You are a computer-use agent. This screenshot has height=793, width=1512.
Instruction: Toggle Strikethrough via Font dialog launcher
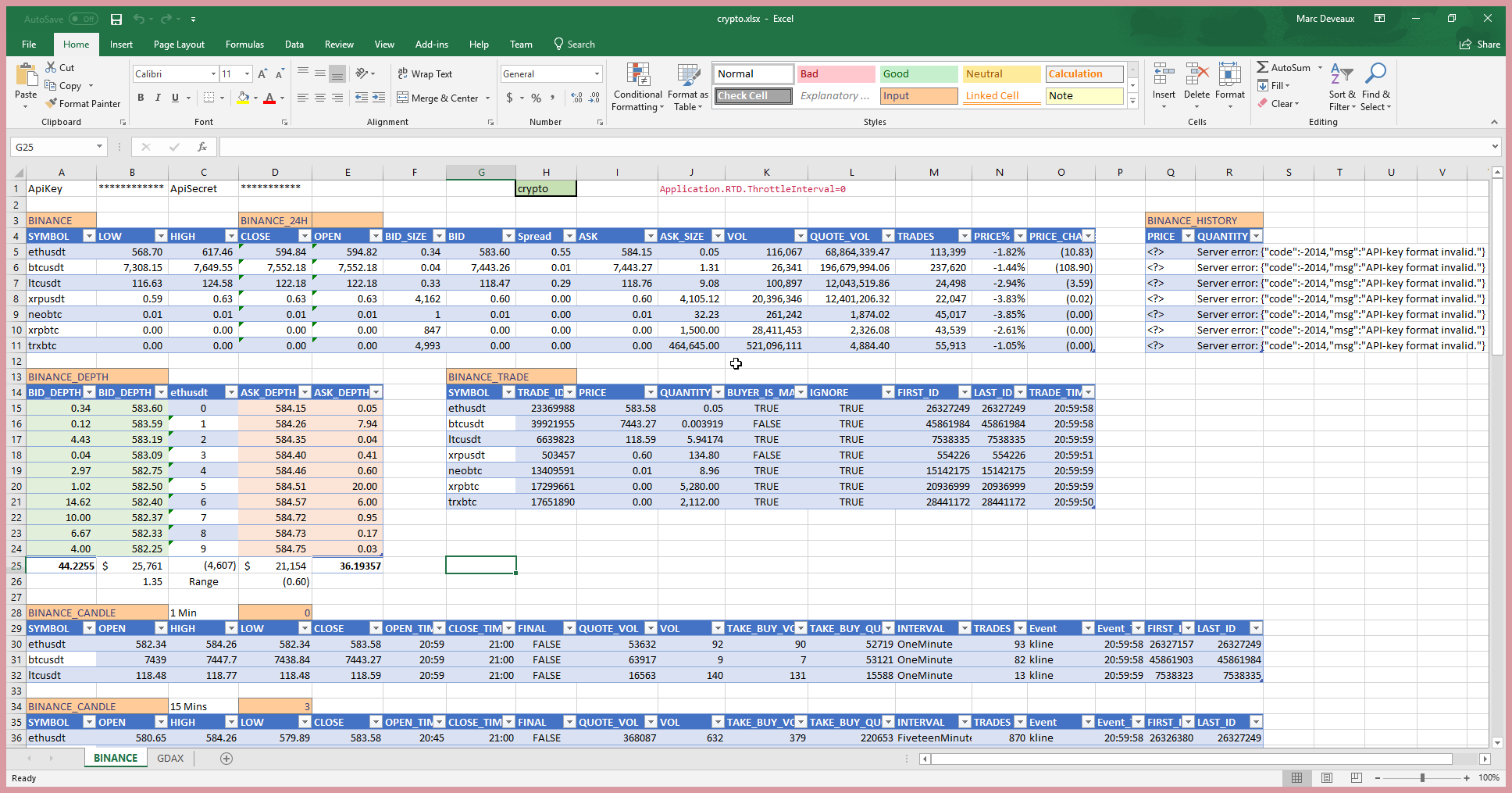(284, 123)
